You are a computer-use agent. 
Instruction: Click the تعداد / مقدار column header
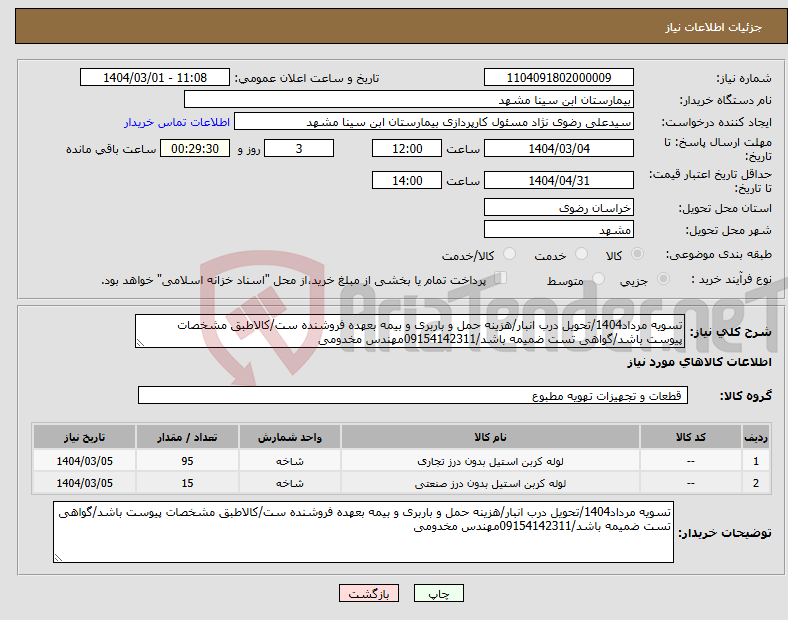point(187,437)
